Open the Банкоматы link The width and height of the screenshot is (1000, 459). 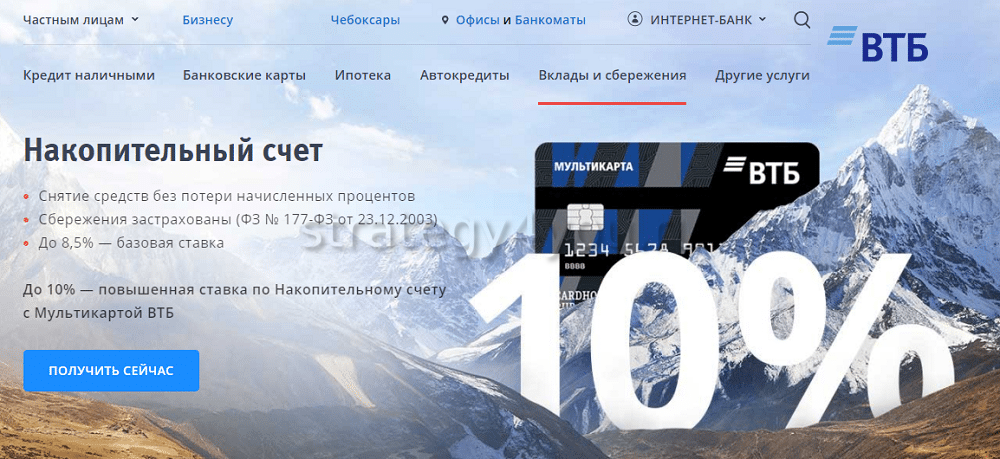point(552,19)
